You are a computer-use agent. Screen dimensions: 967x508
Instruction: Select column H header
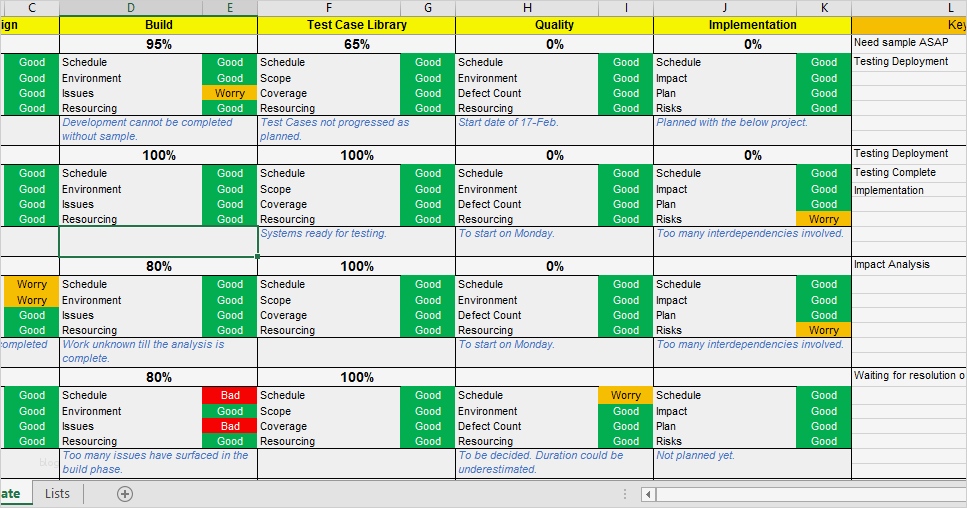pyautogui.click(x=527, y=8)
